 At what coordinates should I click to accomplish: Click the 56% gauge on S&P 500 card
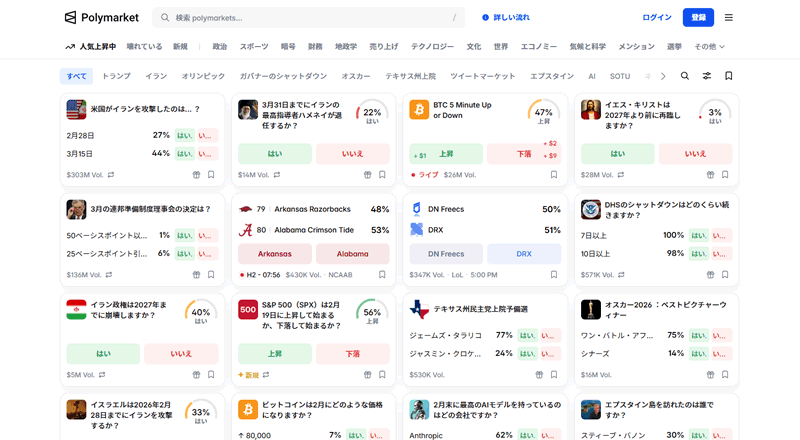[372, 312]
